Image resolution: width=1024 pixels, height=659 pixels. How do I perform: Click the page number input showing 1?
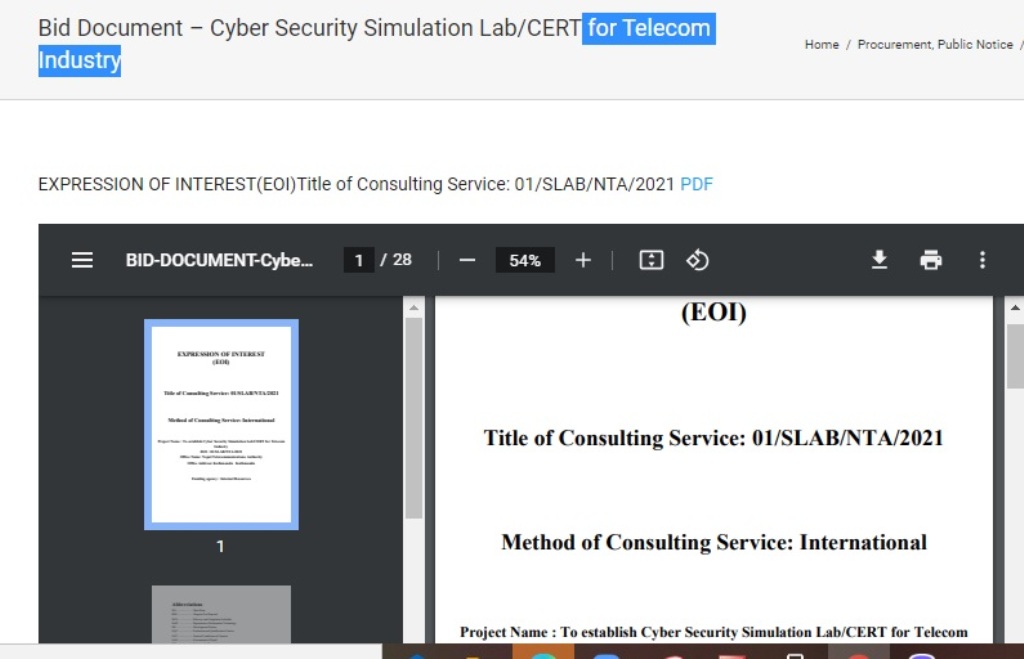(x=358, y=260)
